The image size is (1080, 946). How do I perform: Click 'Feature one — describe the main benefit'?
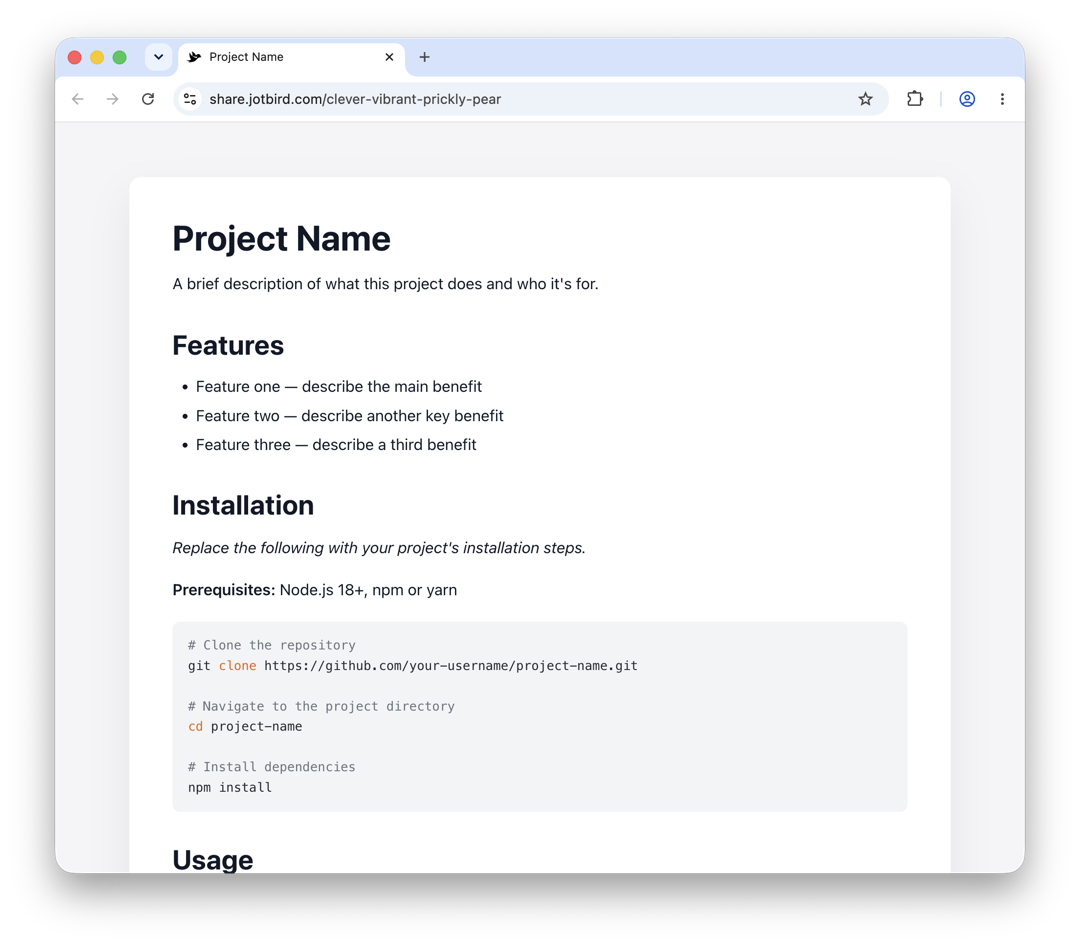pyautogui.click(x=339, y=387)
